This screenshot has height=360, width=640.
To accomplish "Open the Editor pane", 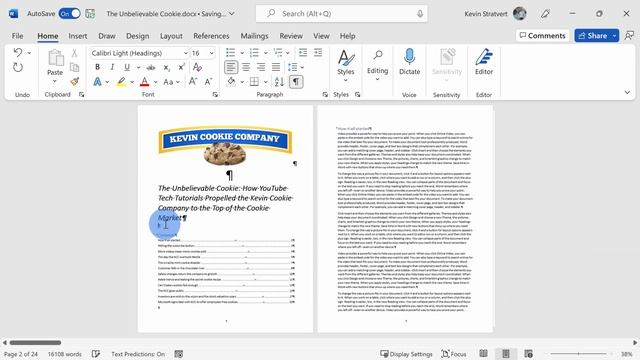I will [484, 61].
